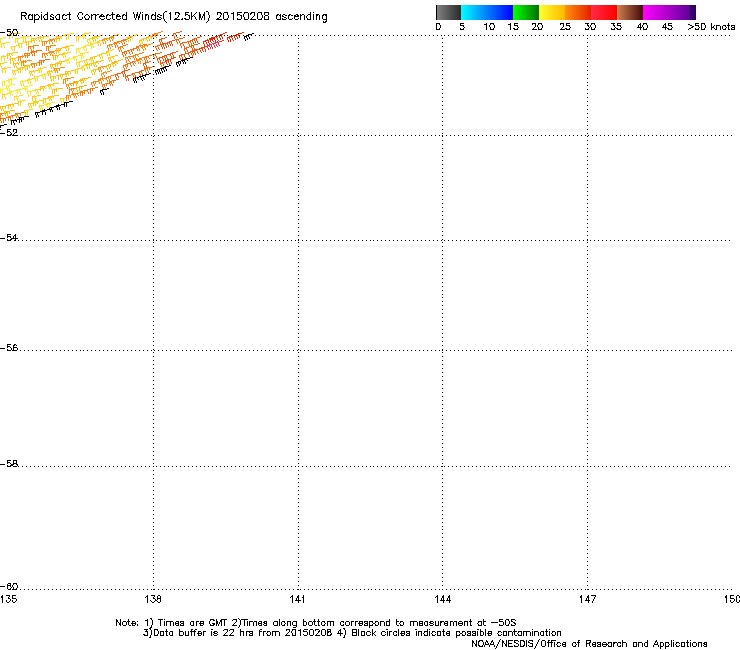
Task: Select the yellow 20-25 knots color band
Action: point(552,12)
